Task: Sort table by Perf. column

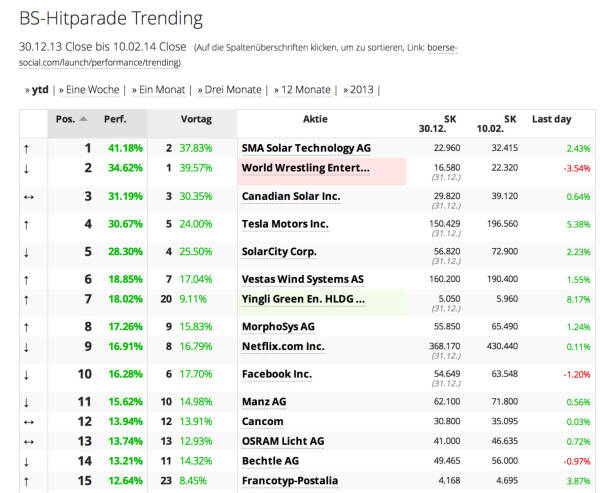Action: click(x=115, y=119)
